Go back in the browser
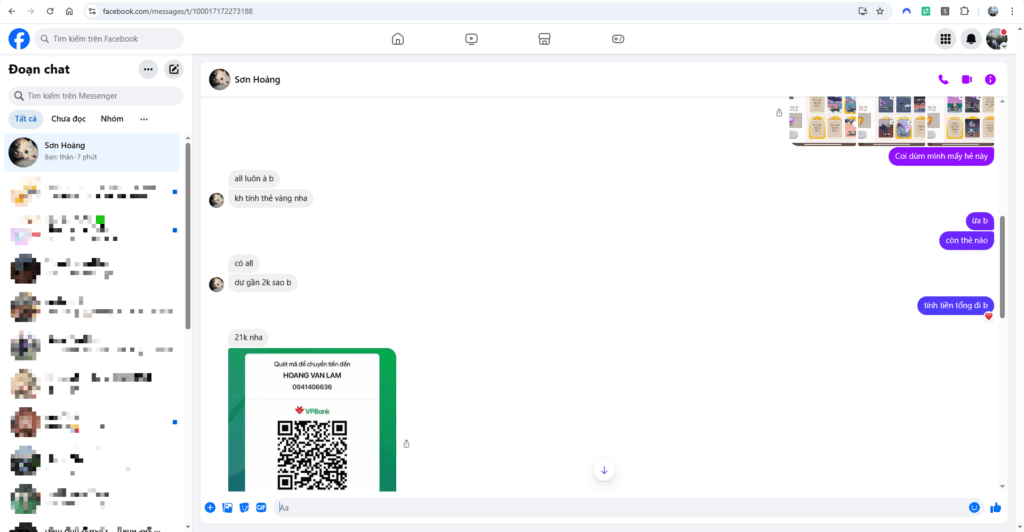 (x=12, y=11)
